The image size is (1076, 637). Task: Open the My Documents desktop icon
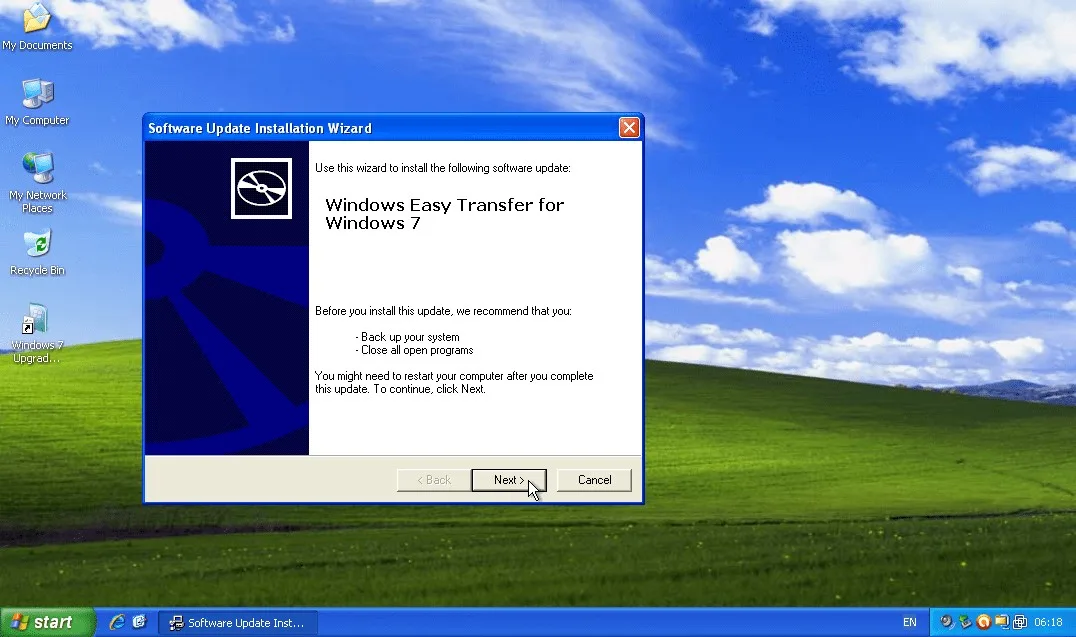click(37, 27)
